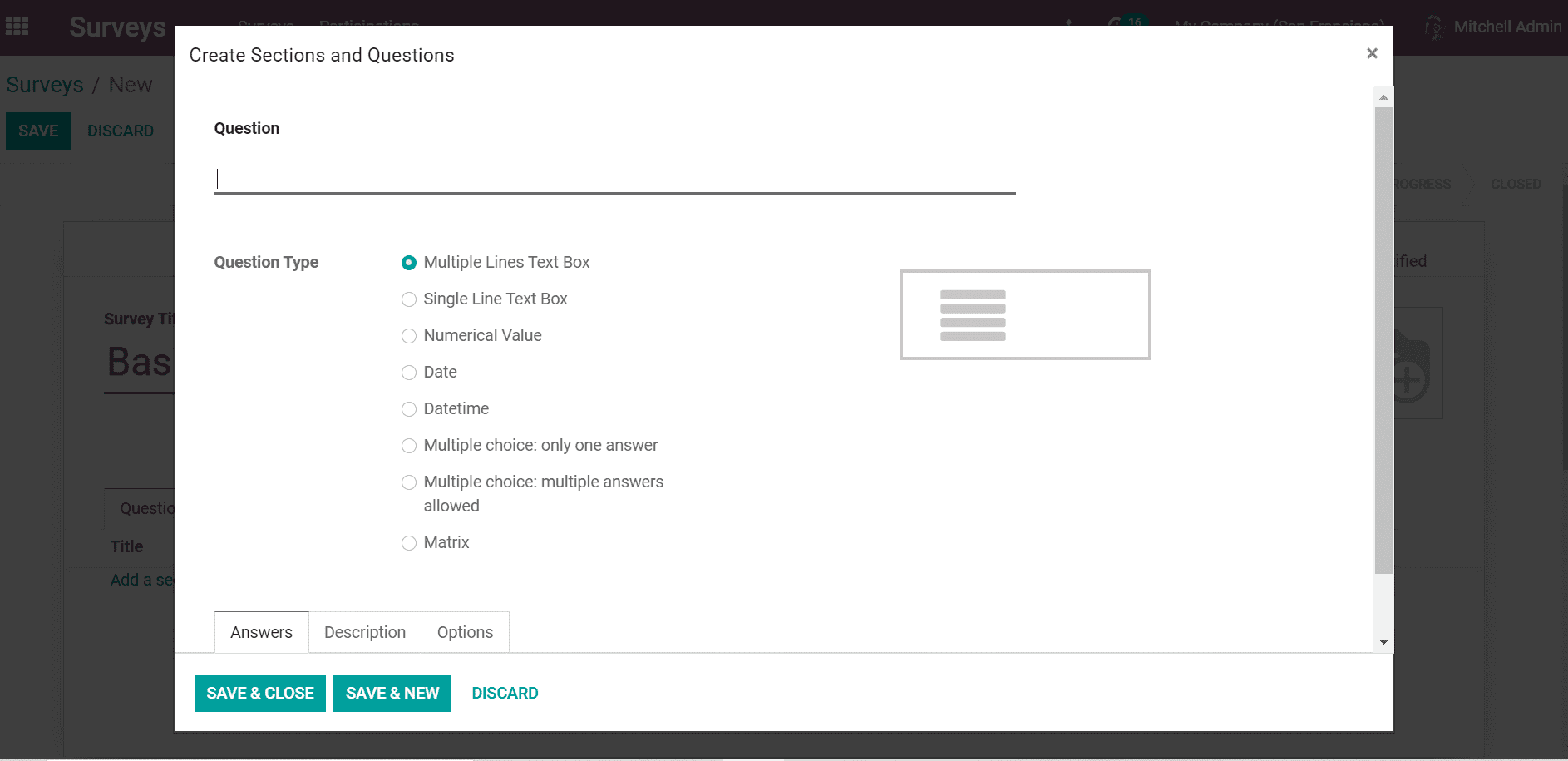Screen dimensions: 1568x761
Task: Click the dialog scroll down arrow
Action: pos(1383,641)
